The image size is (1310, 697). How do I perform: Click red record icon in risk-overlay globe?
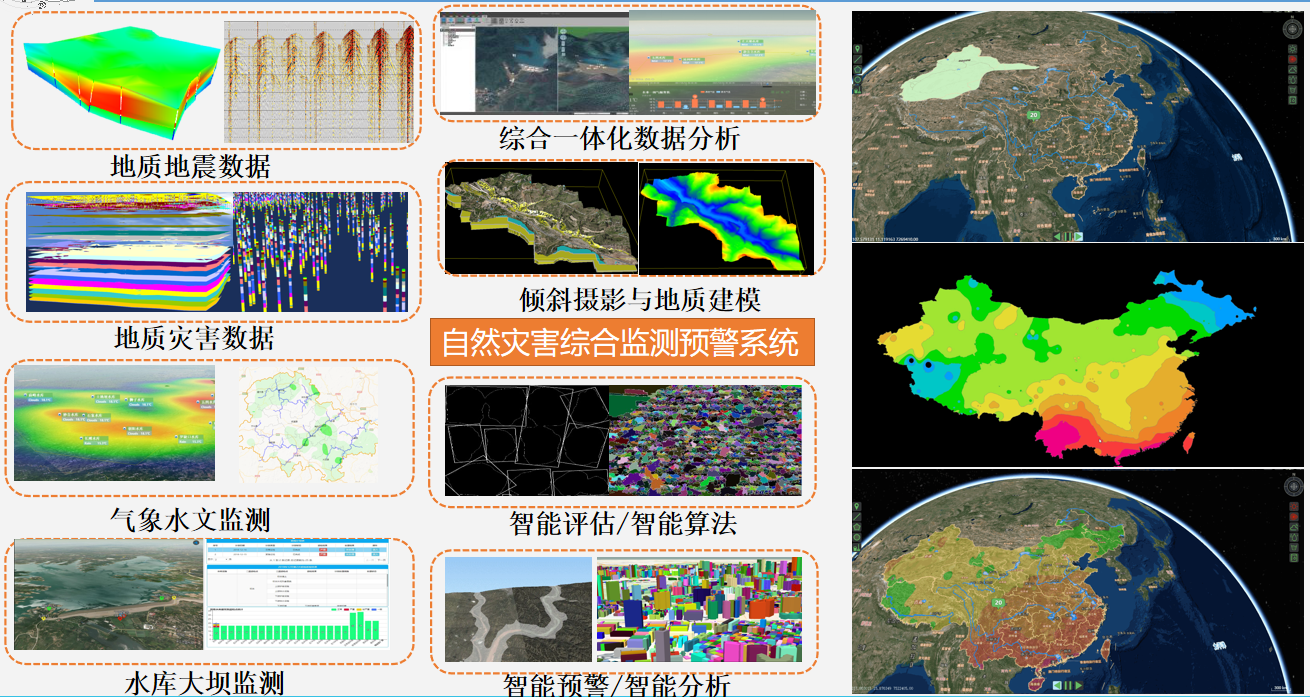point(1294,517)
